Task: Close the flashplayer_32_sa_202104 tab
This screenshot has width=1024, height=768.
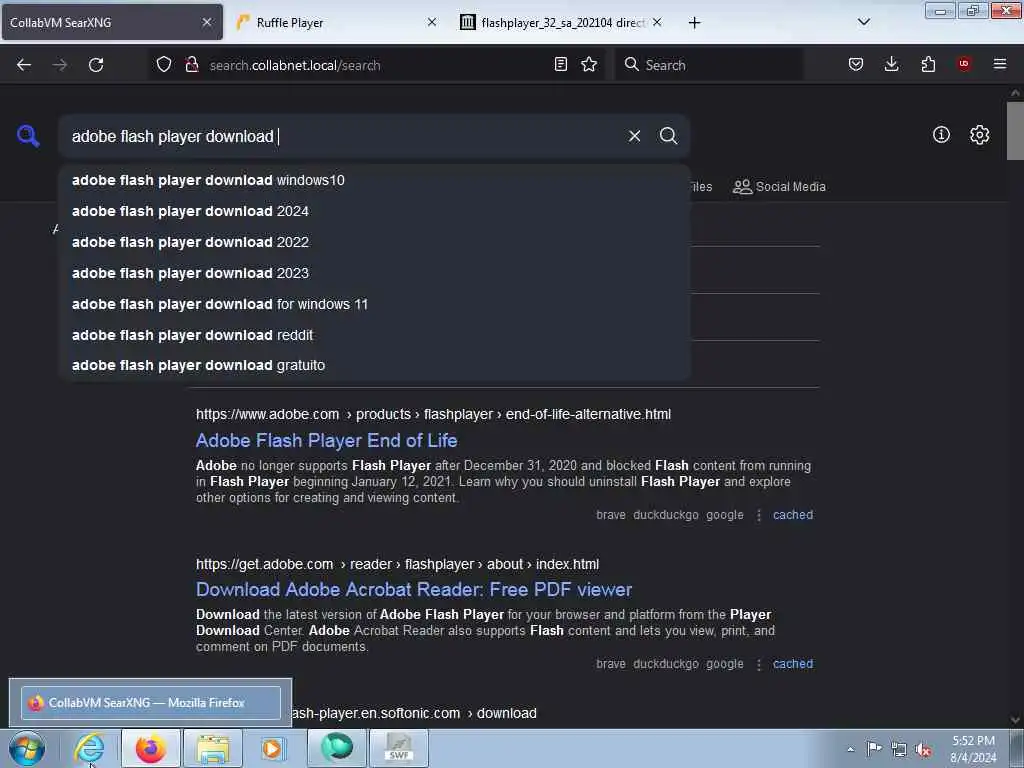Action: (x=657, y=22)
